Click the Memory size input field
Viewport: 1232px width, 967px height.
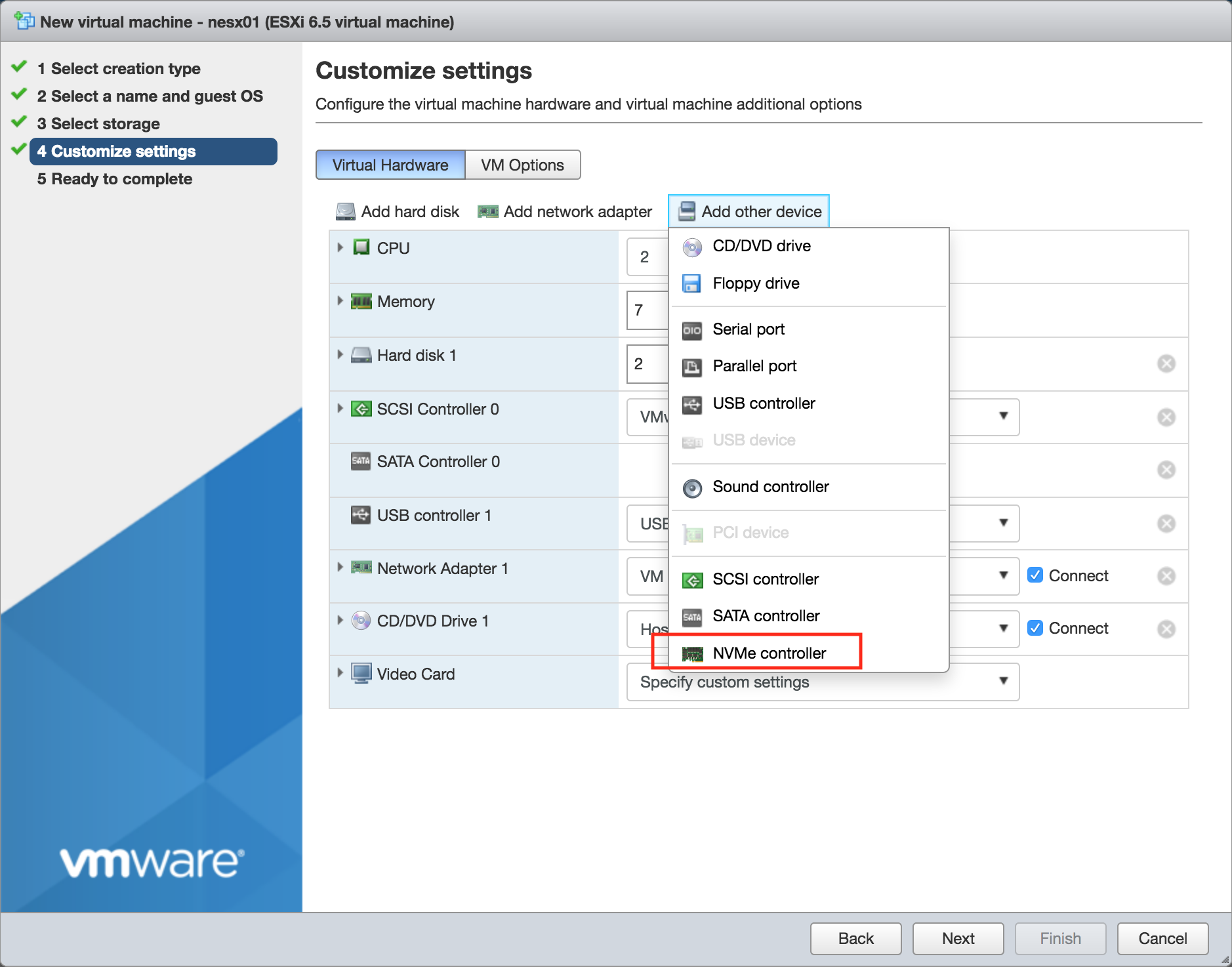(x=648, y=310)
